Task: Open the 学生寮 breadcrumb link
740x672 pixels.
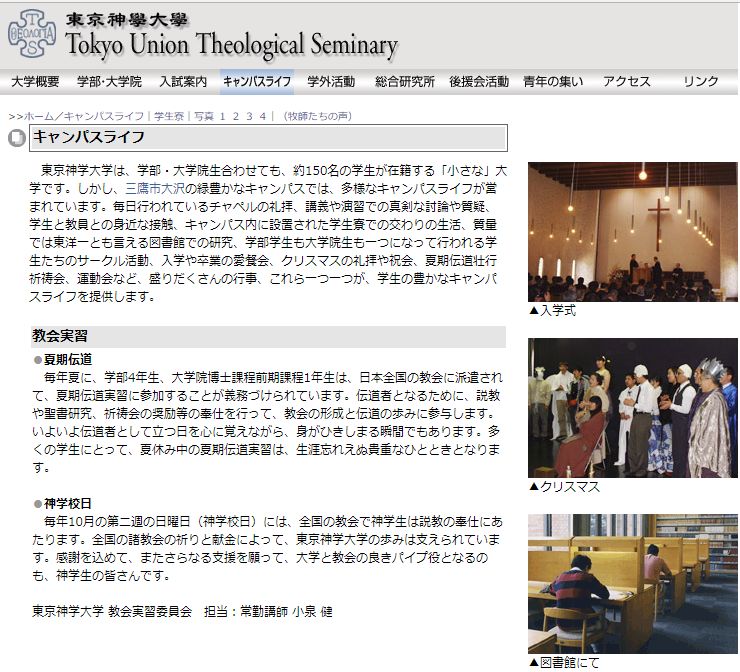Action: 168,116
